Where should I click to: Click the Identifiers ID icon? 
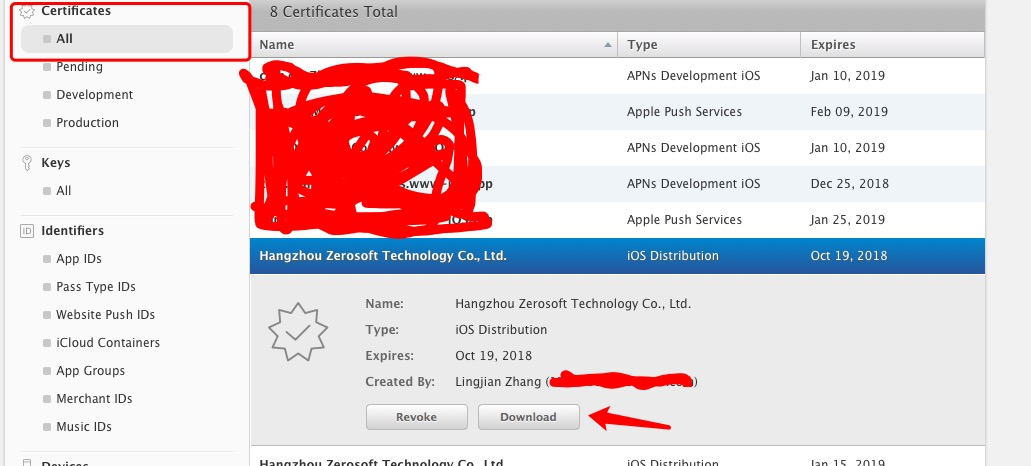click(27, 231)
